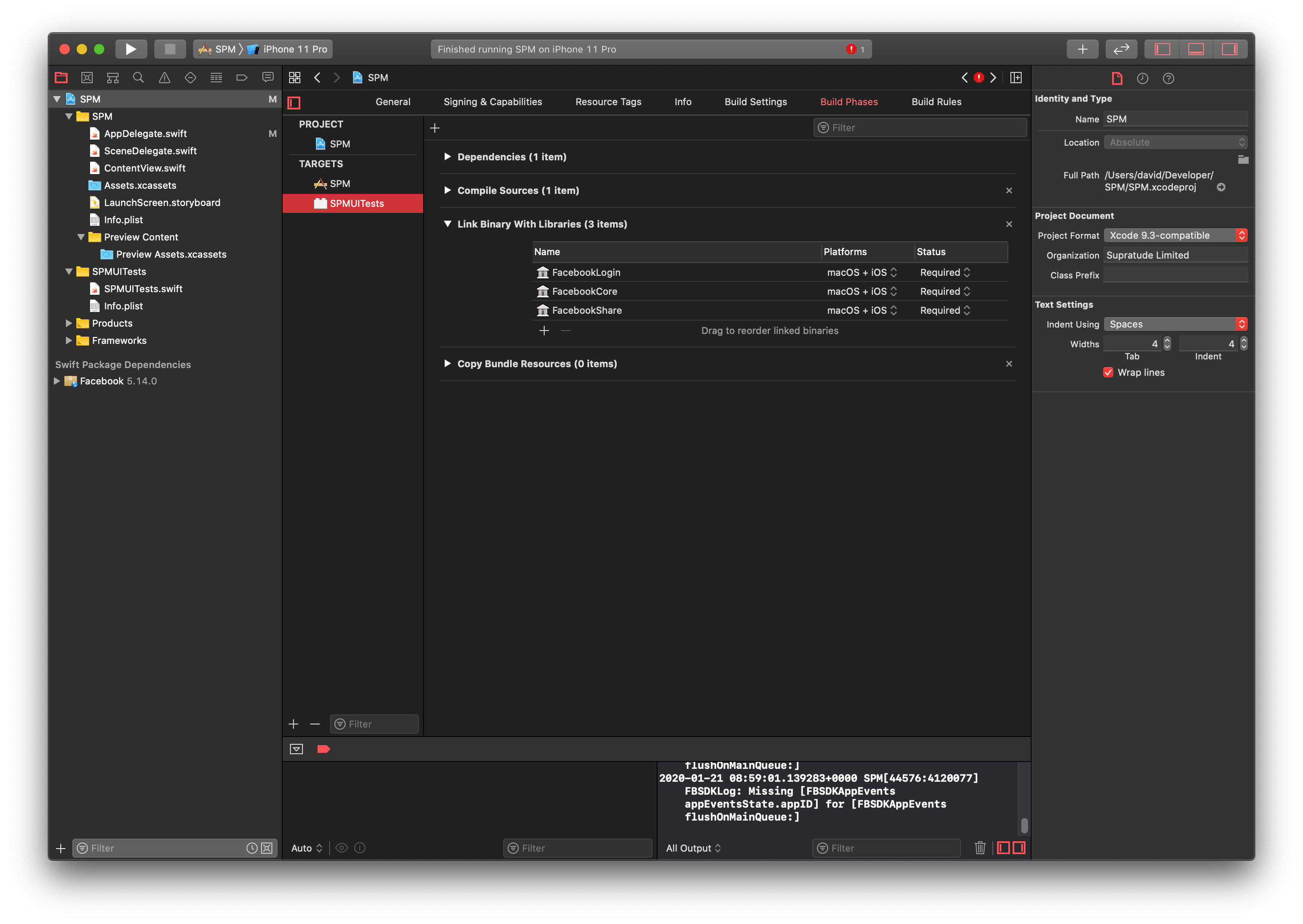The height and width of the screenshot is (924, 1303).
Task: Toggle the navigator panel visibility
Action: [1162, 49]
